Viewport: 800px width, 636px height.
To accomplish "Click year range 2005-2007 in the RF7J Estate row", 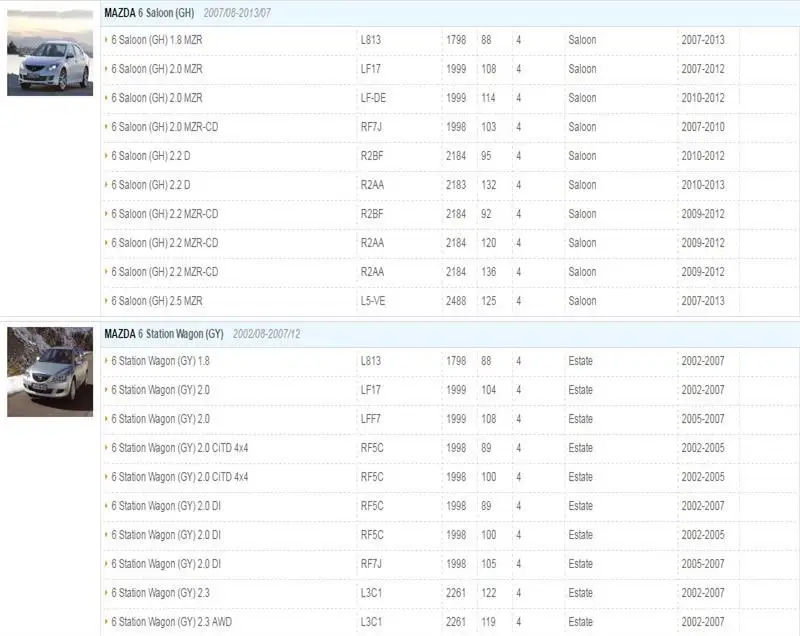I will pyautogui.click(x=703, y=564).
